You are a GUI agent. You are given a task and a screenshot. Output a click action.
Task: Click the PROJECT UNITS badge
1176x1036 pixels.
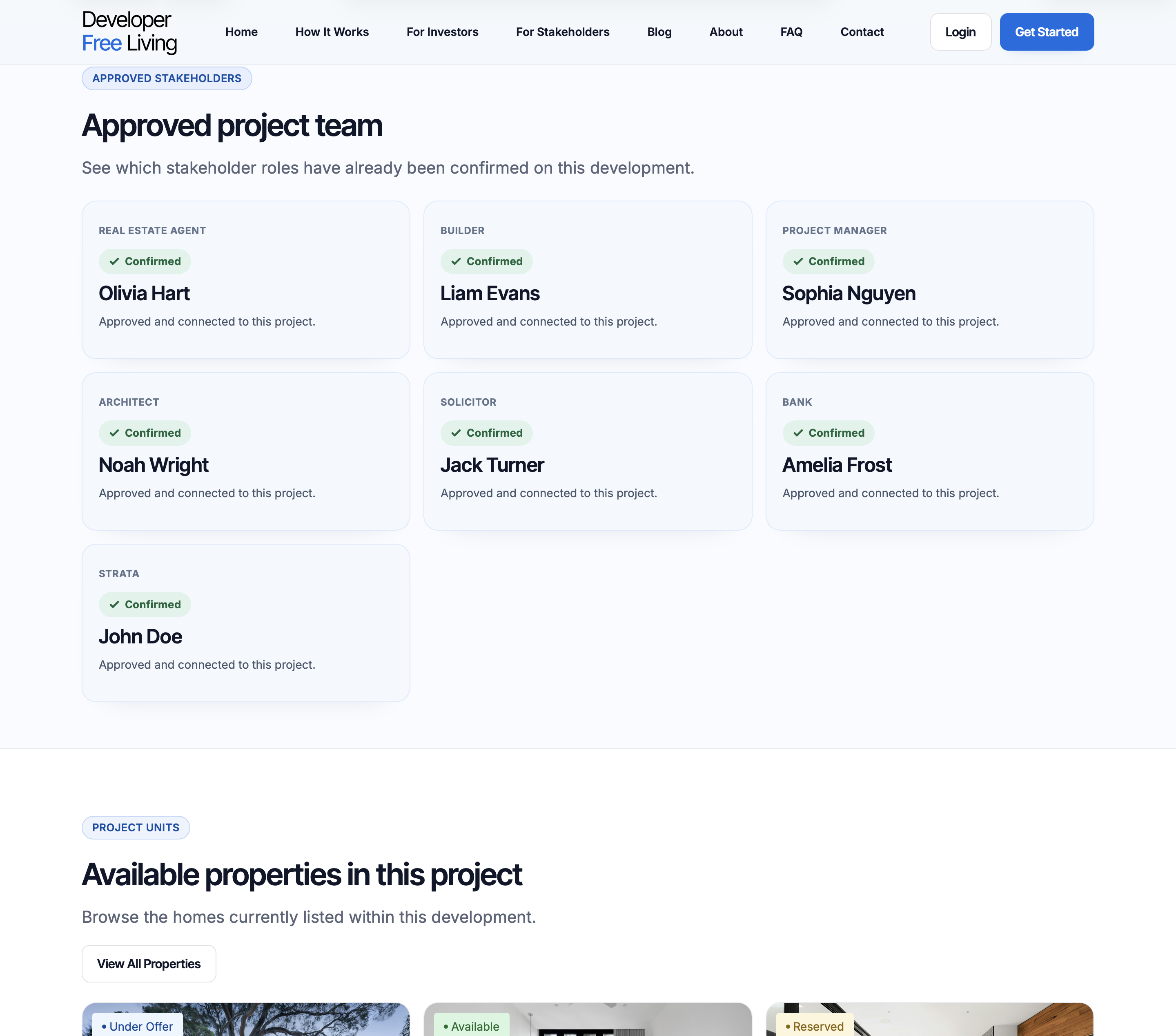tap(135, 827)
